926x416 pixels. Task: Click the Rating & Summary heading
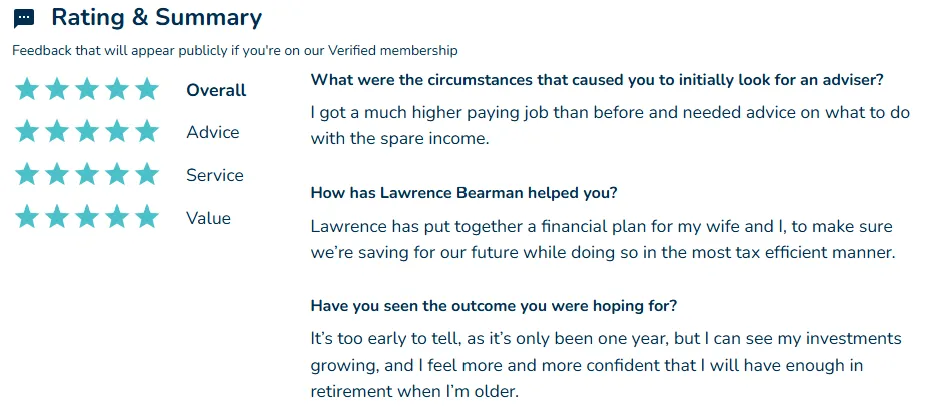[156, 17]
